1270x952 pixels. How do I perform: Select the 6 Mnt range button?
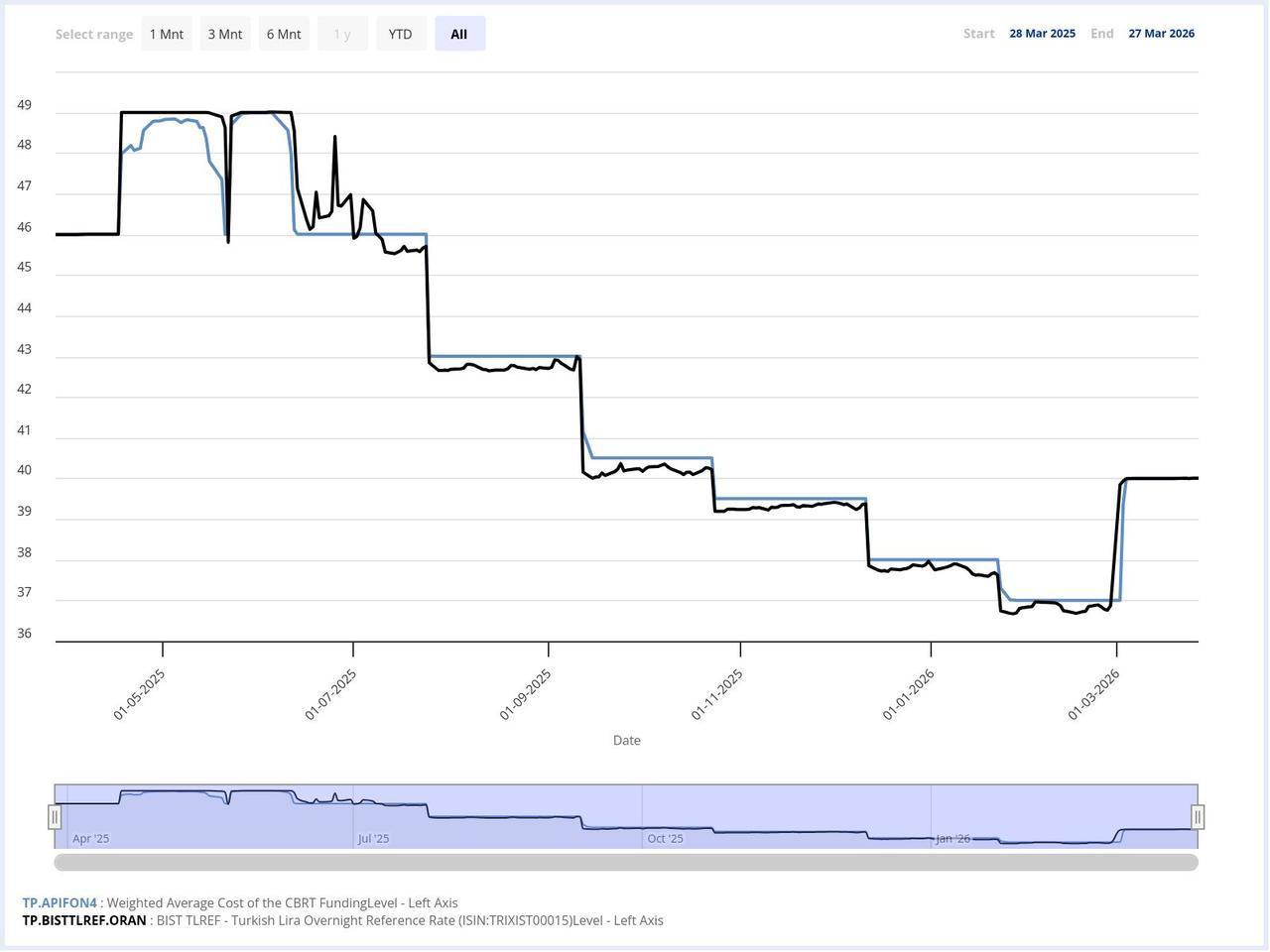tap(283, 33)
